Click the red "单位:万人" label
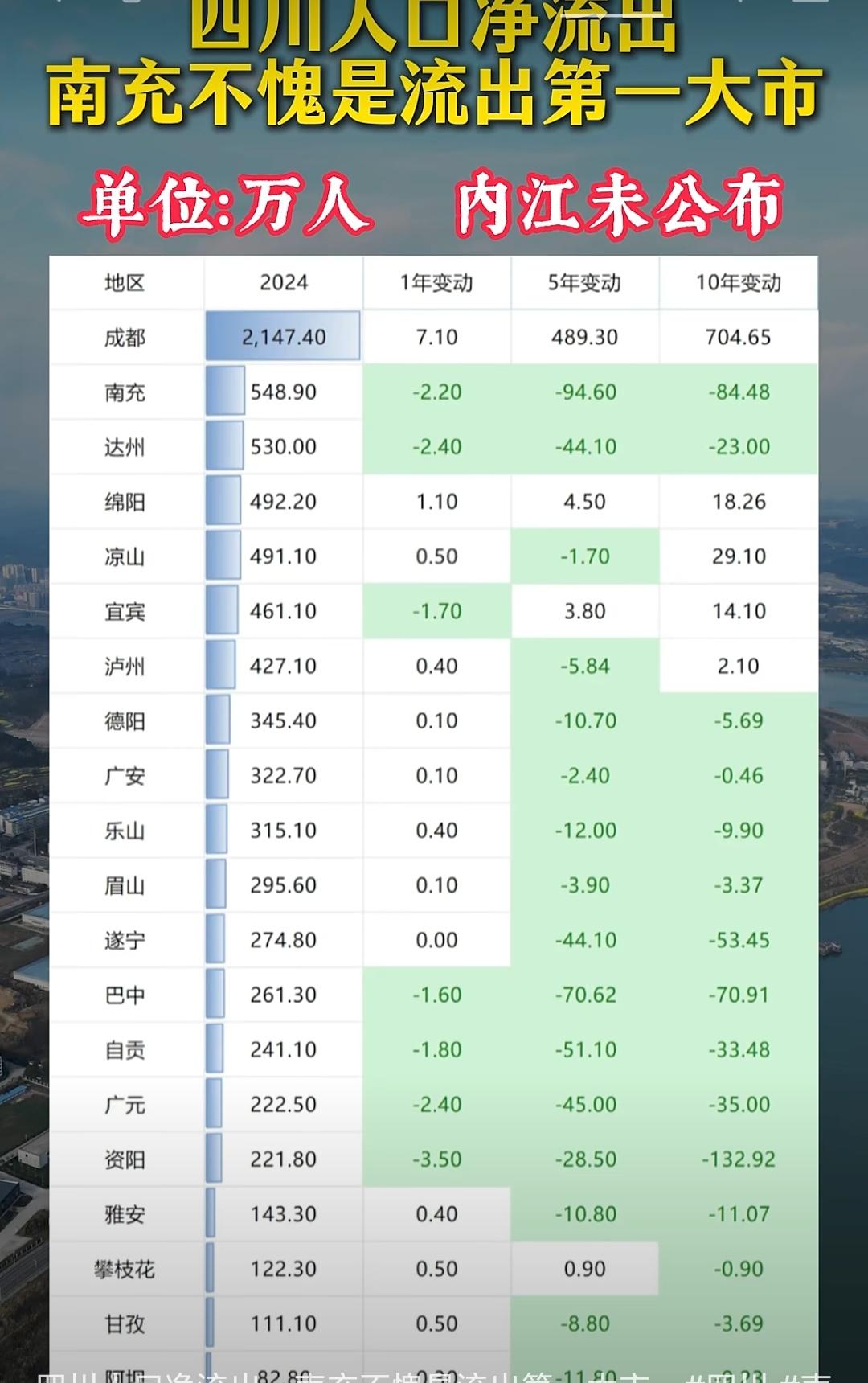This screenshot has height=1383, width=868. [x=226, y=204]
